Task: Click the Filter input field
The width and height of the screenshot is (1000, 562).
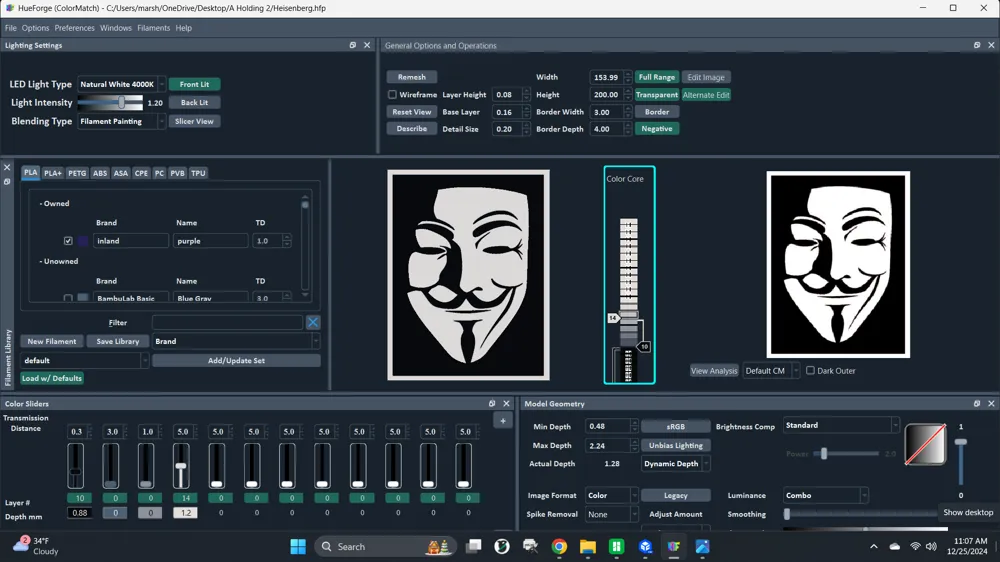Action: (x=228, y=323)
